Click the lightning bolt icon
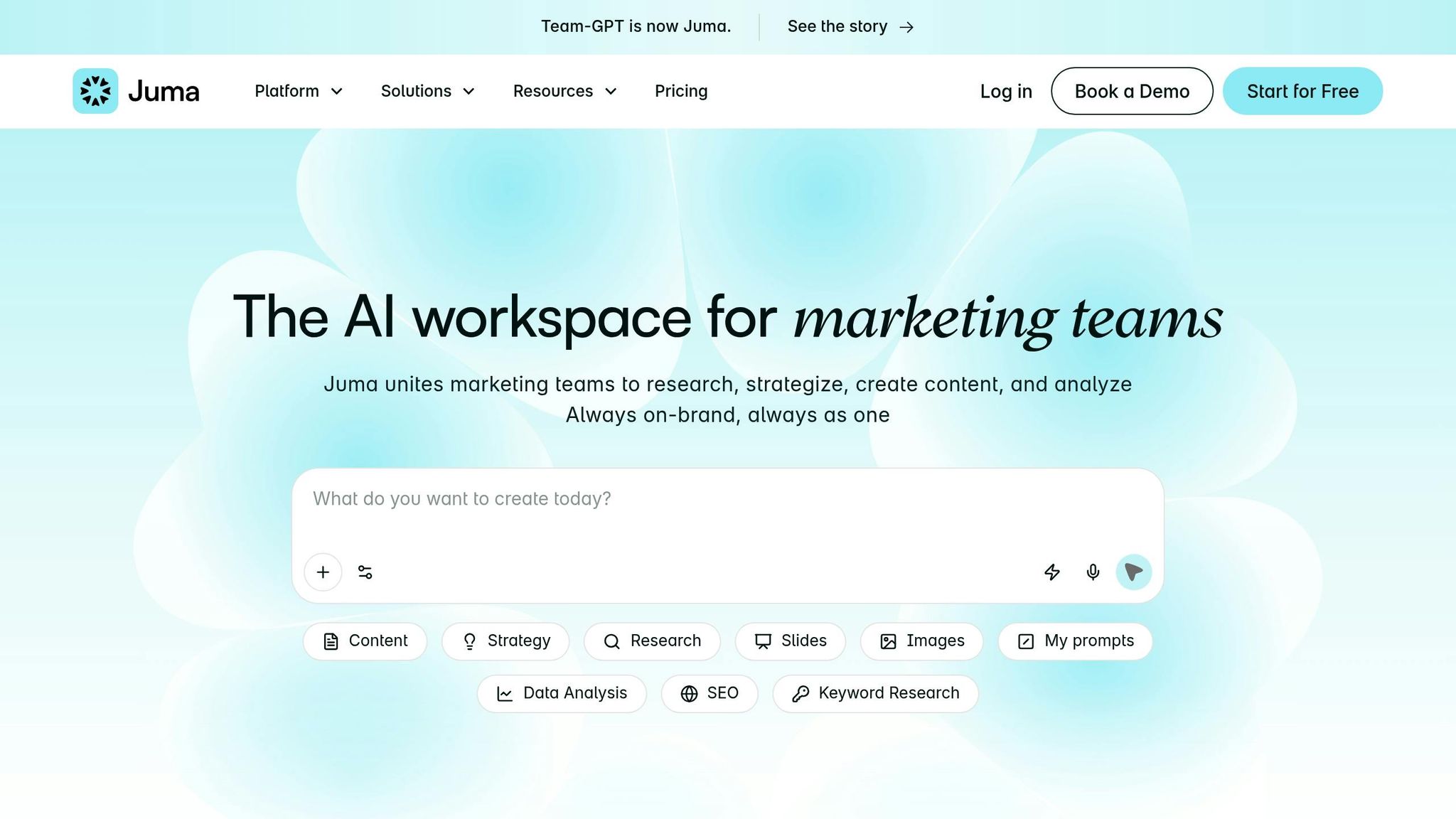This screenshot has width=1456, height=819. coord(1052,572)
